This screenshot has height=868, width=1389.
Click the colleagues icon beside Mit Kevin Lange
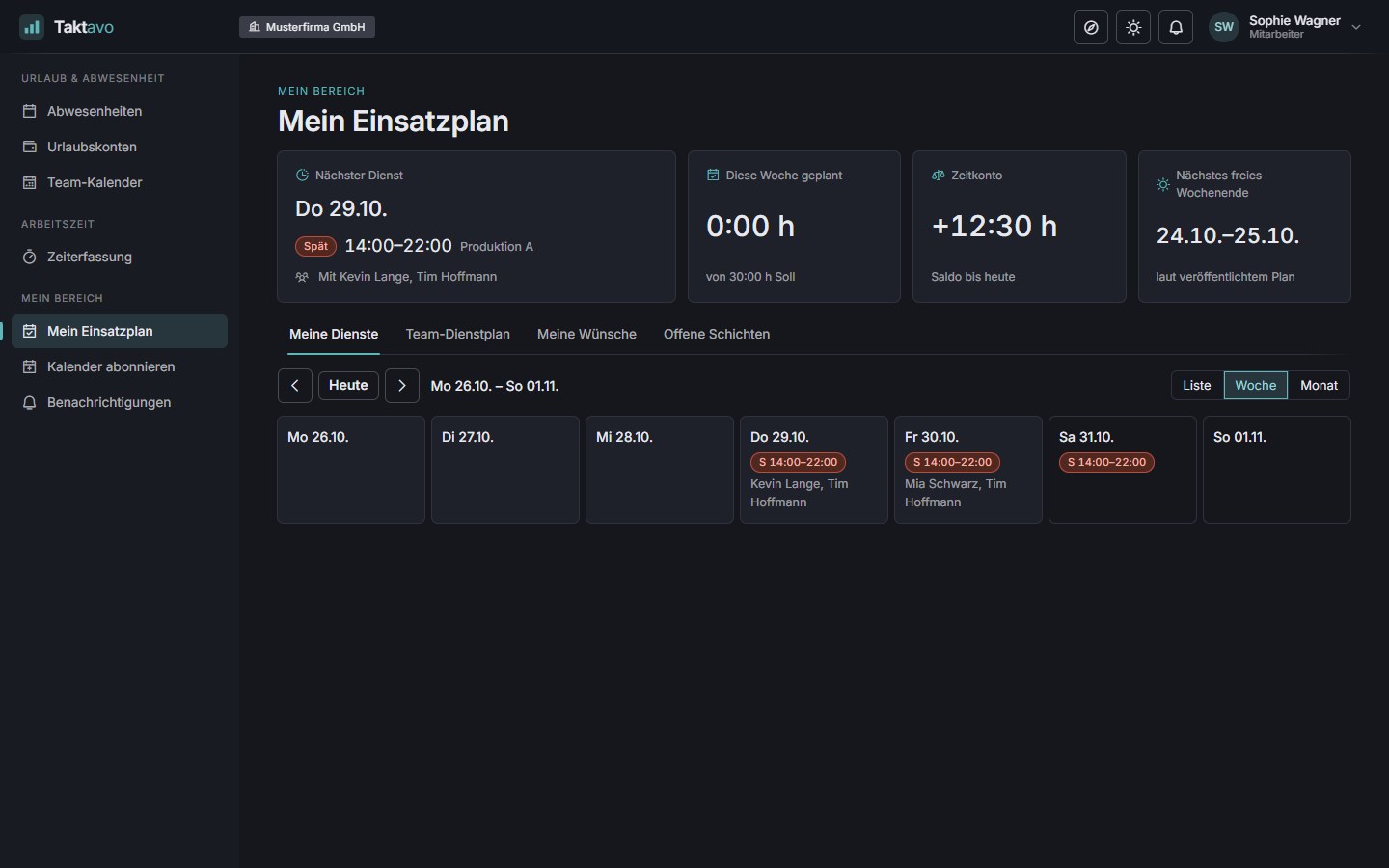[x=302, y=277]
